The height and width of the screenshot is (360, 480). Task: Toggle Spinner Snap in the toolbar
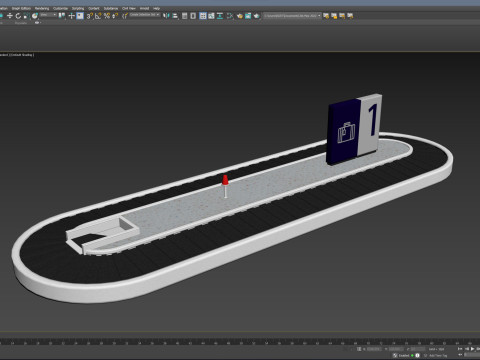pyautogui.click(x=115, y=16)
